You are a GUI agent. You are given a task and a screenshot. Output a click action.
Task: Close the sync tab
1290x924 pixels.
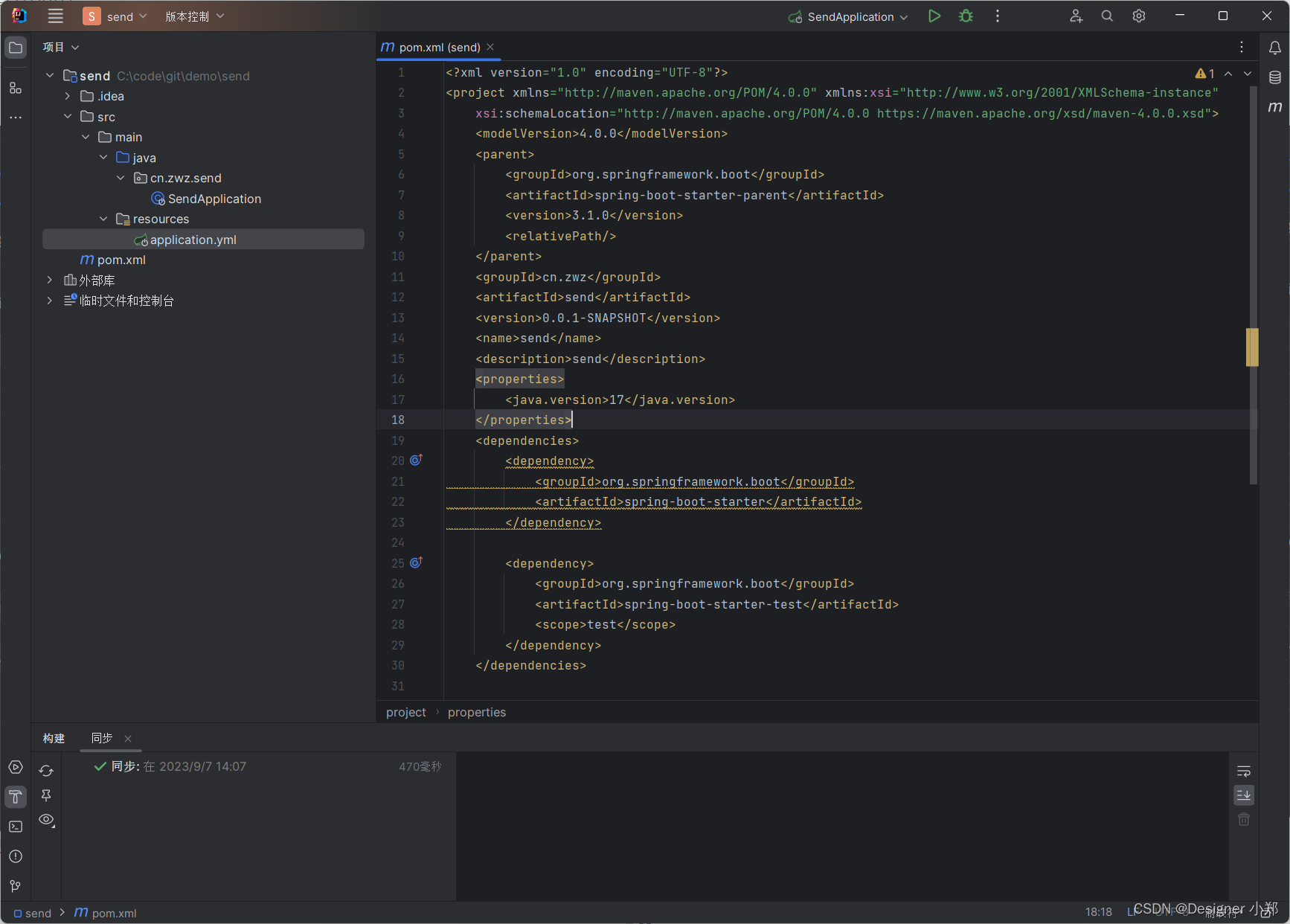point(128,739)
